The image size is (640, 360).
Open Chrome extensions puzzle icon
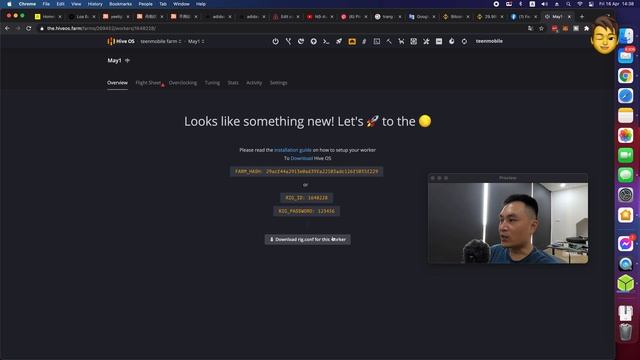pyautogui.click(x=587, y=28)
